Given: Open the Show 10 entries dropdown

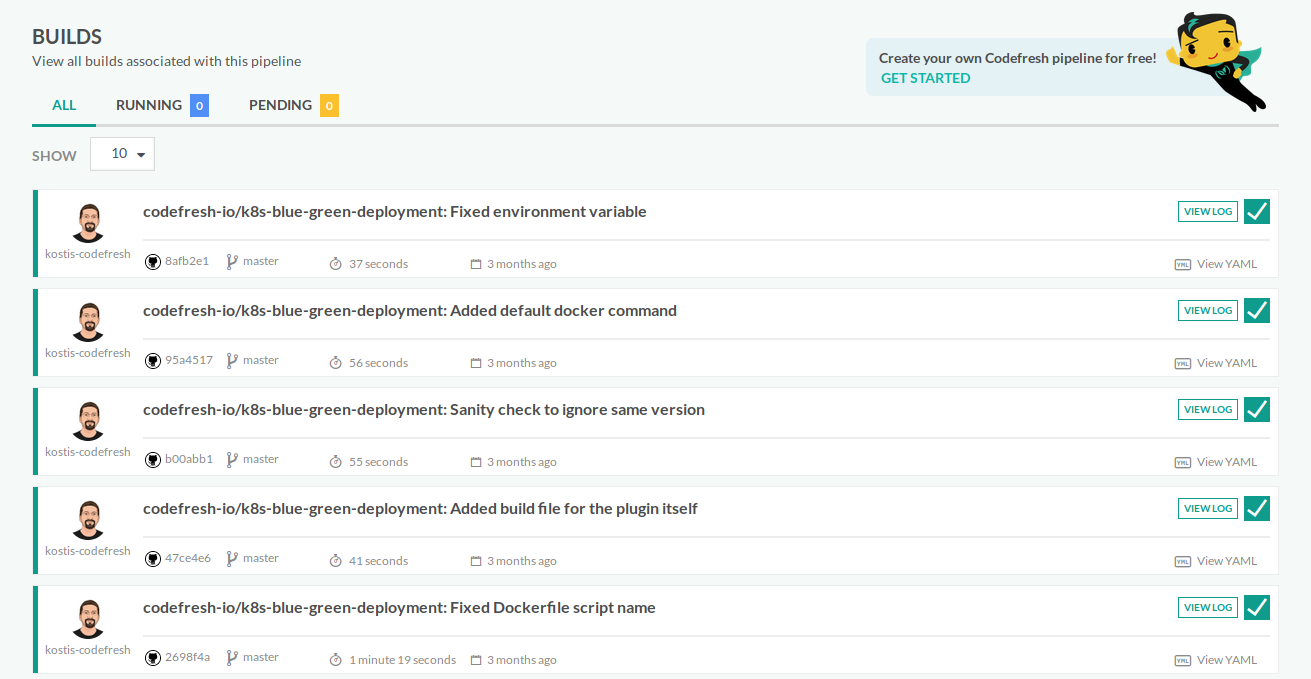Looking at the screenshot, I should (x=122, y=154).
